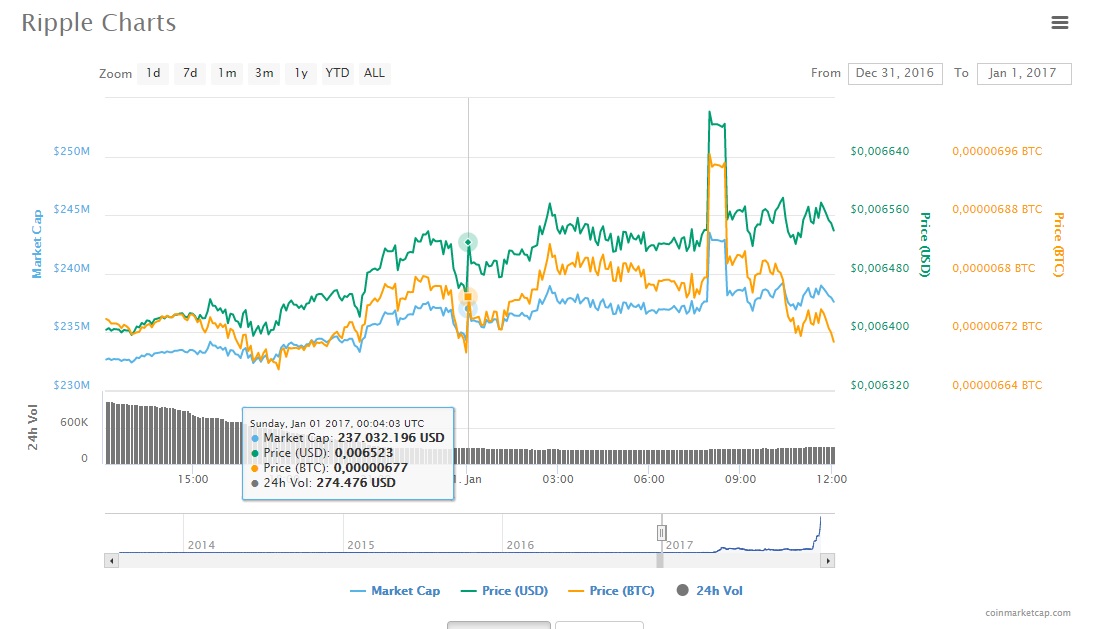Grab the navigator range handle near 2017

(662, 533)
